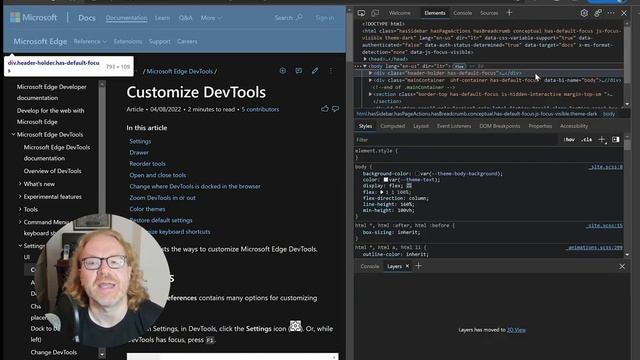Toggle the .cls class editor button
Image resolution: width=640 pixels, height=360 pixels.
click(587, 140)
